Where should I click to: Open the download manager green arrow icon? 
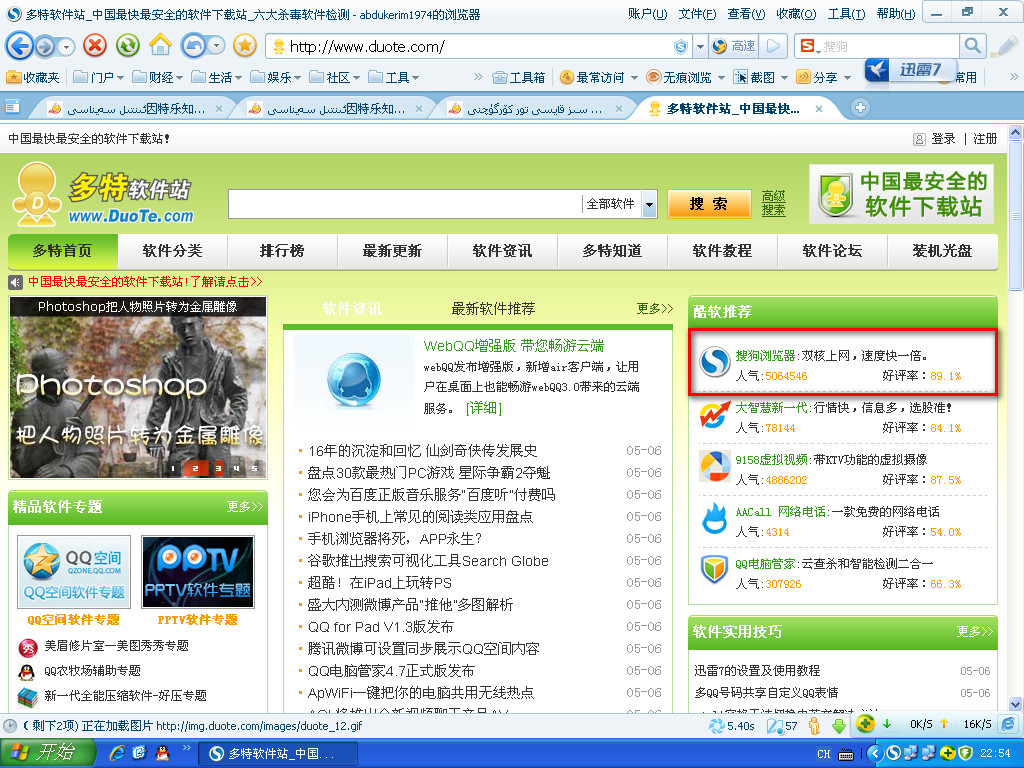pyautogui.click(x=839, y=726)
